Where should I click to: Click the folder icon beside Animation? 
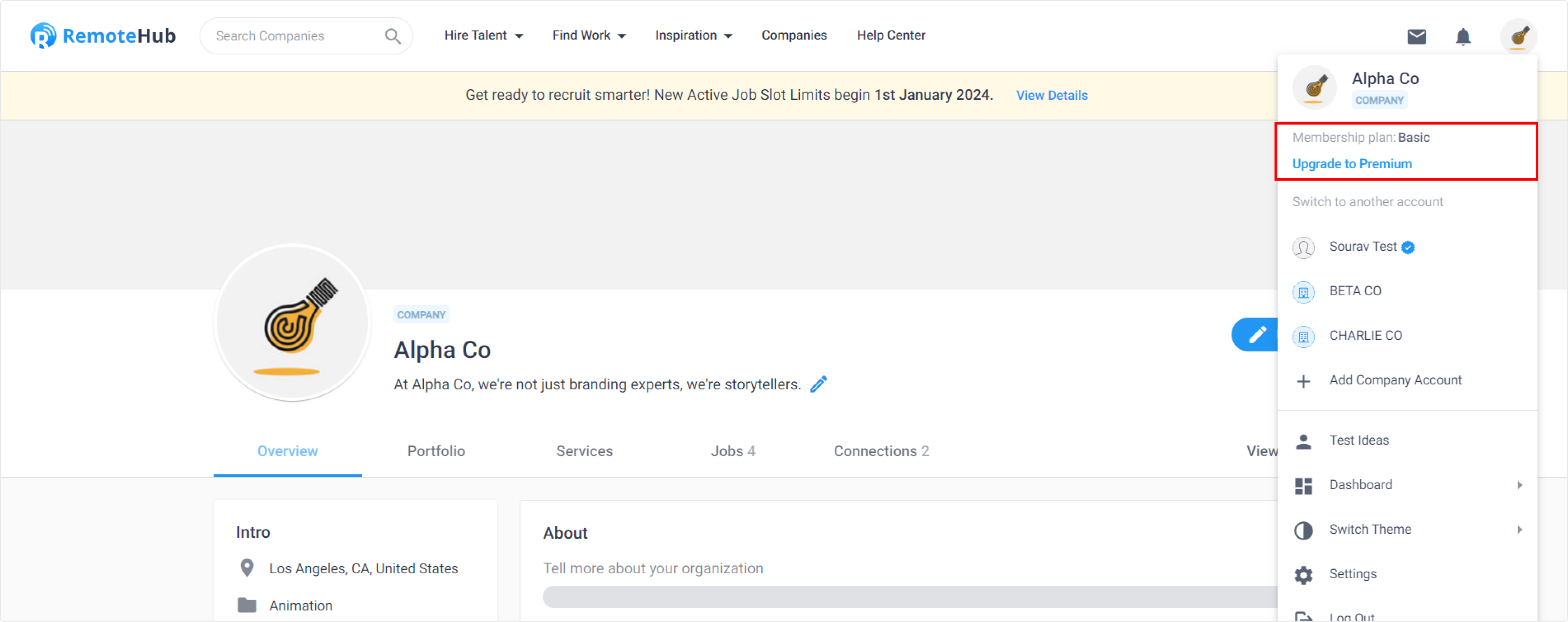click(x=246, y=605)
